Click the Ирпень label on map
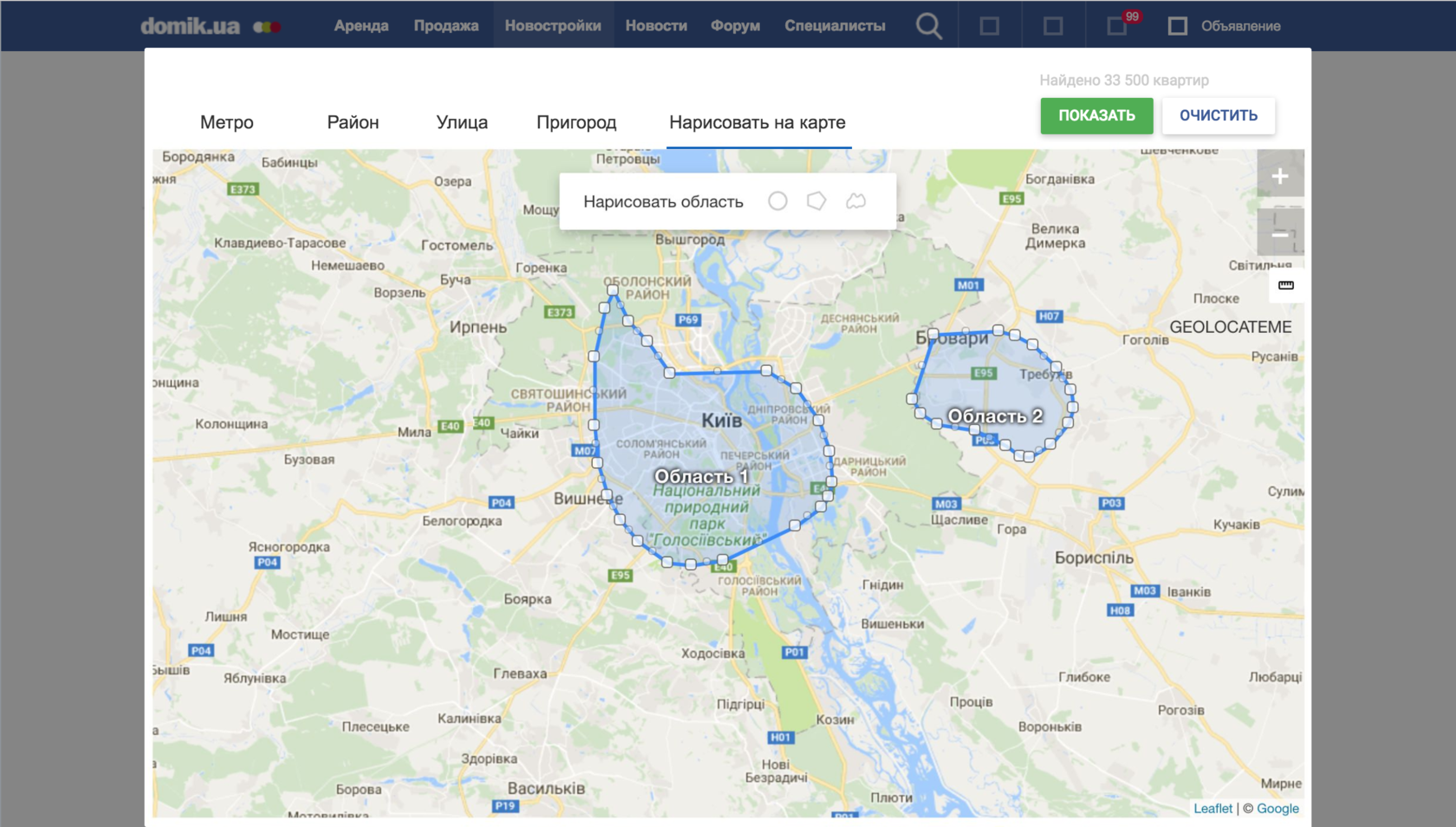The width and height of the screenshot is (1456, 827). click(478, 327)
